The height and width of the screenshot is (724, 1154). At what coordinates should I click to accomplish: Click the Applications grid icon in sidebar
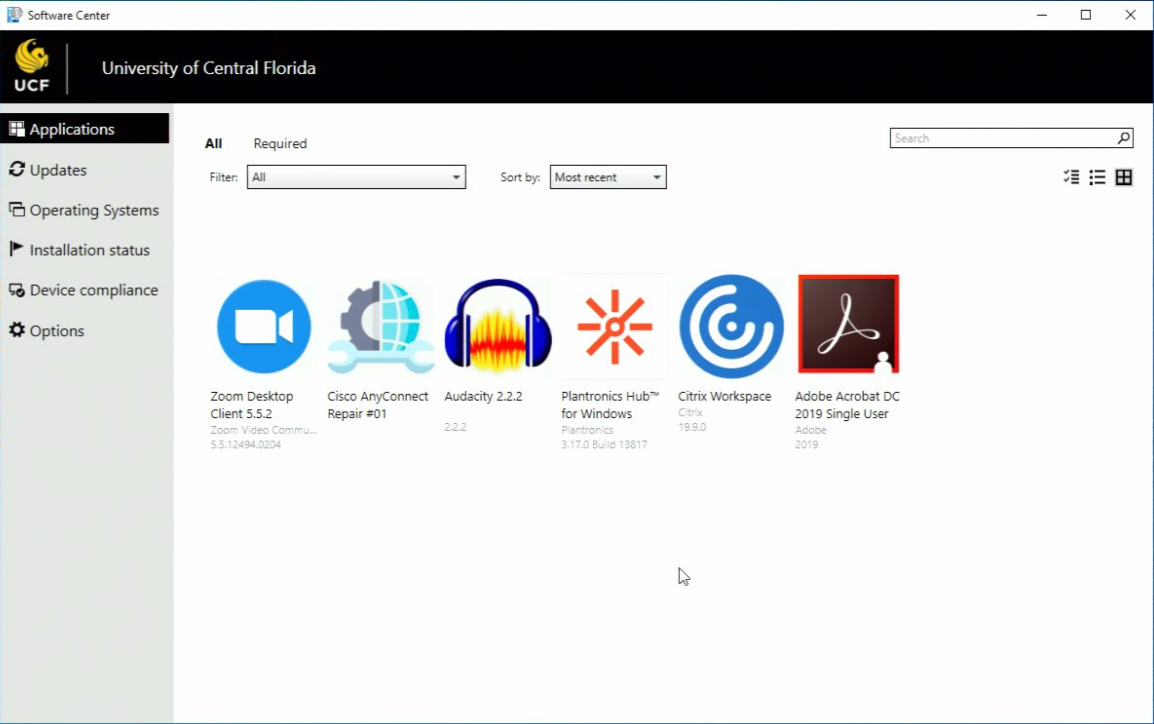pos(16,129)
